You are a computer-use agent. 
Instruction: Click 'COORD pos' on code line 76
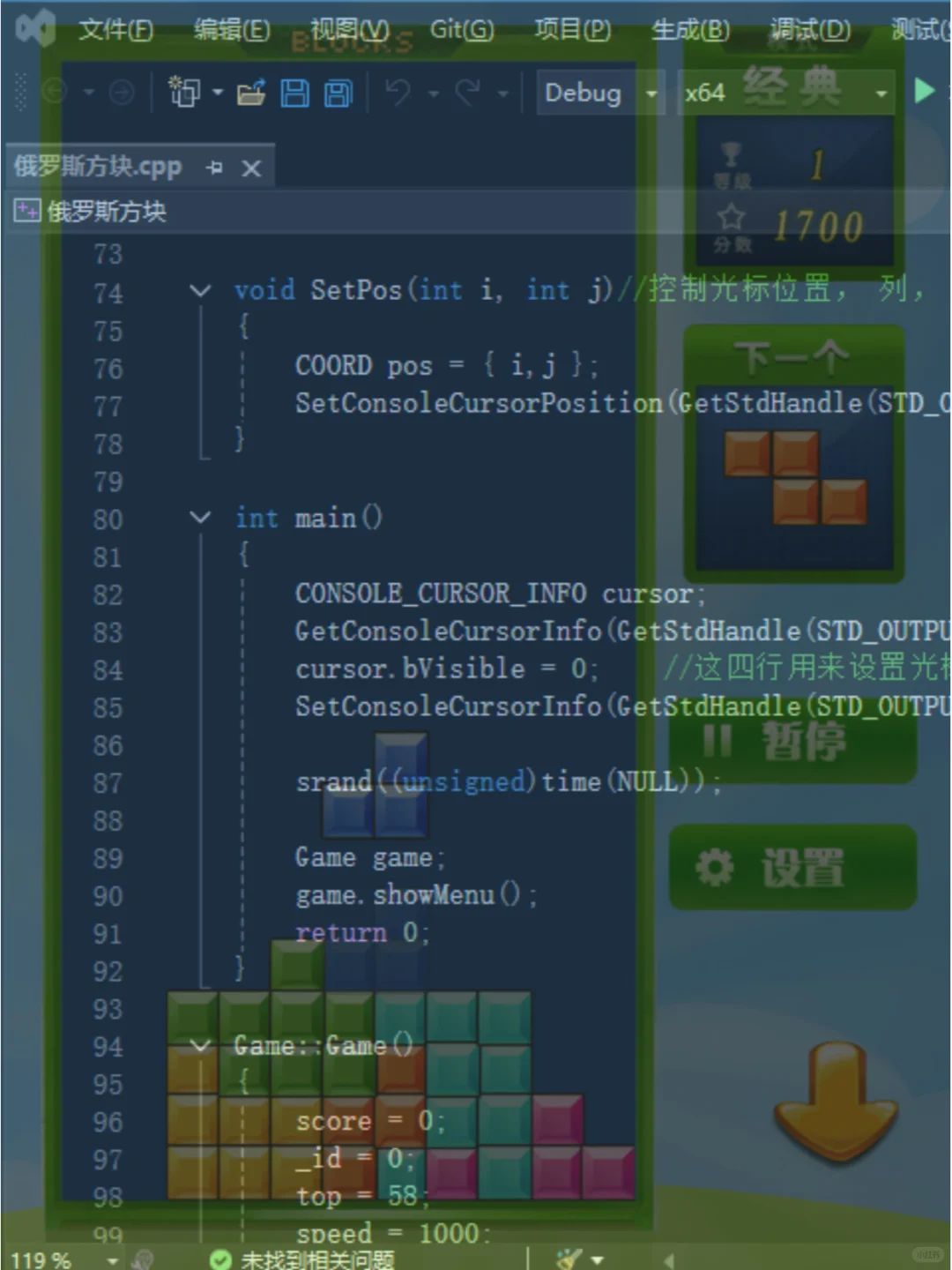pyautogui.click(x=363, y=365)
